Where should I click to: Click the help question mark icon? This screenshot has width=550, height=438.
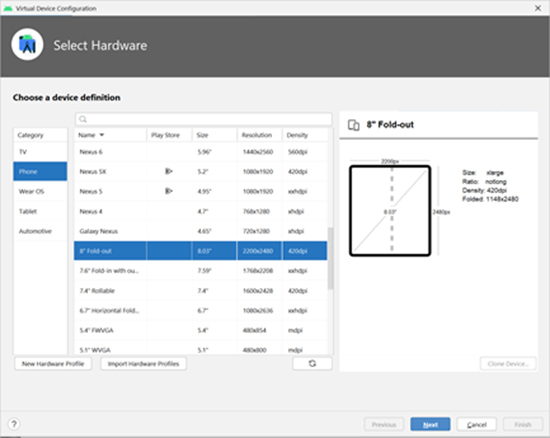[14, 424]
